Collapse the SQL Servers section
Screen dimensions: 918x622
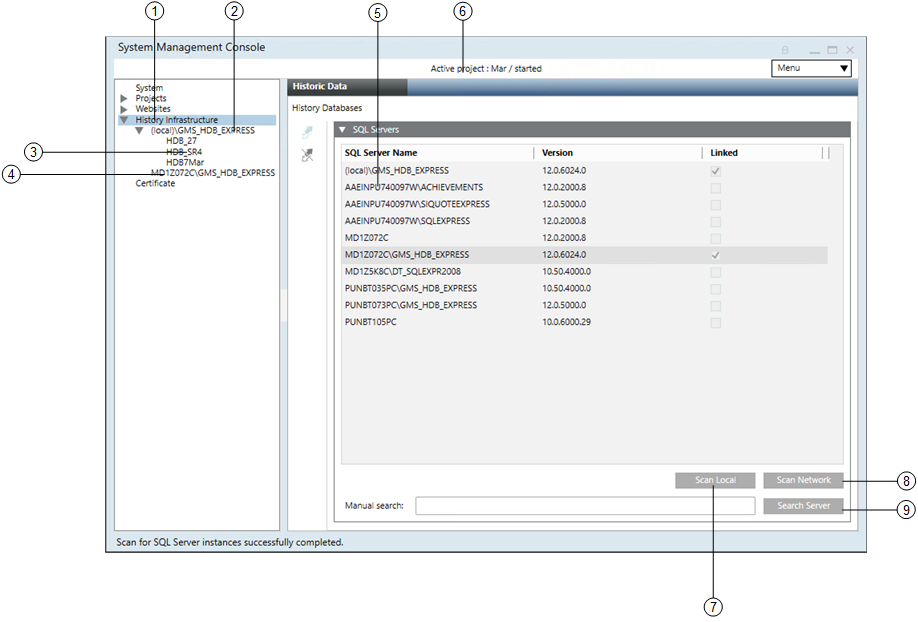(x=341, y=130)
